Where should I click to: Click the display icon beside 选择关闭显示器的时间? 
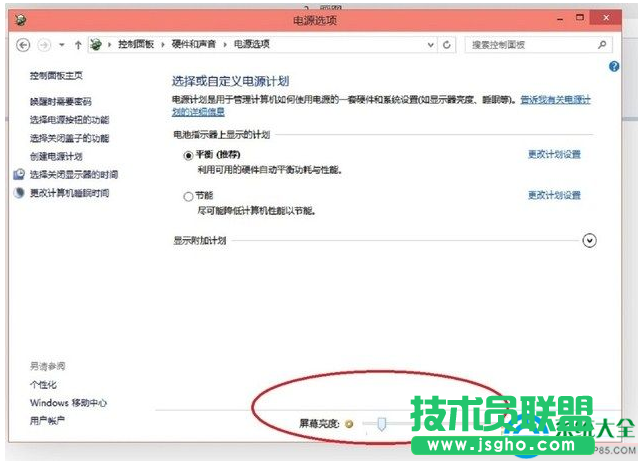point(19,174)
